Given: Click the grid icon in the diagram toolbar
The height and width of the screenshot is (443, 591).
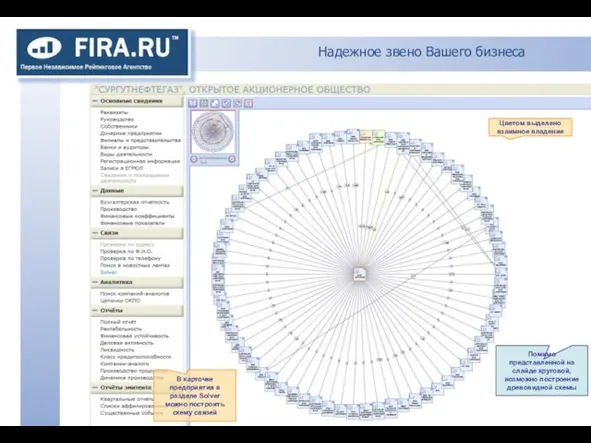Looking at the screenshot, I should coord(204,103).
